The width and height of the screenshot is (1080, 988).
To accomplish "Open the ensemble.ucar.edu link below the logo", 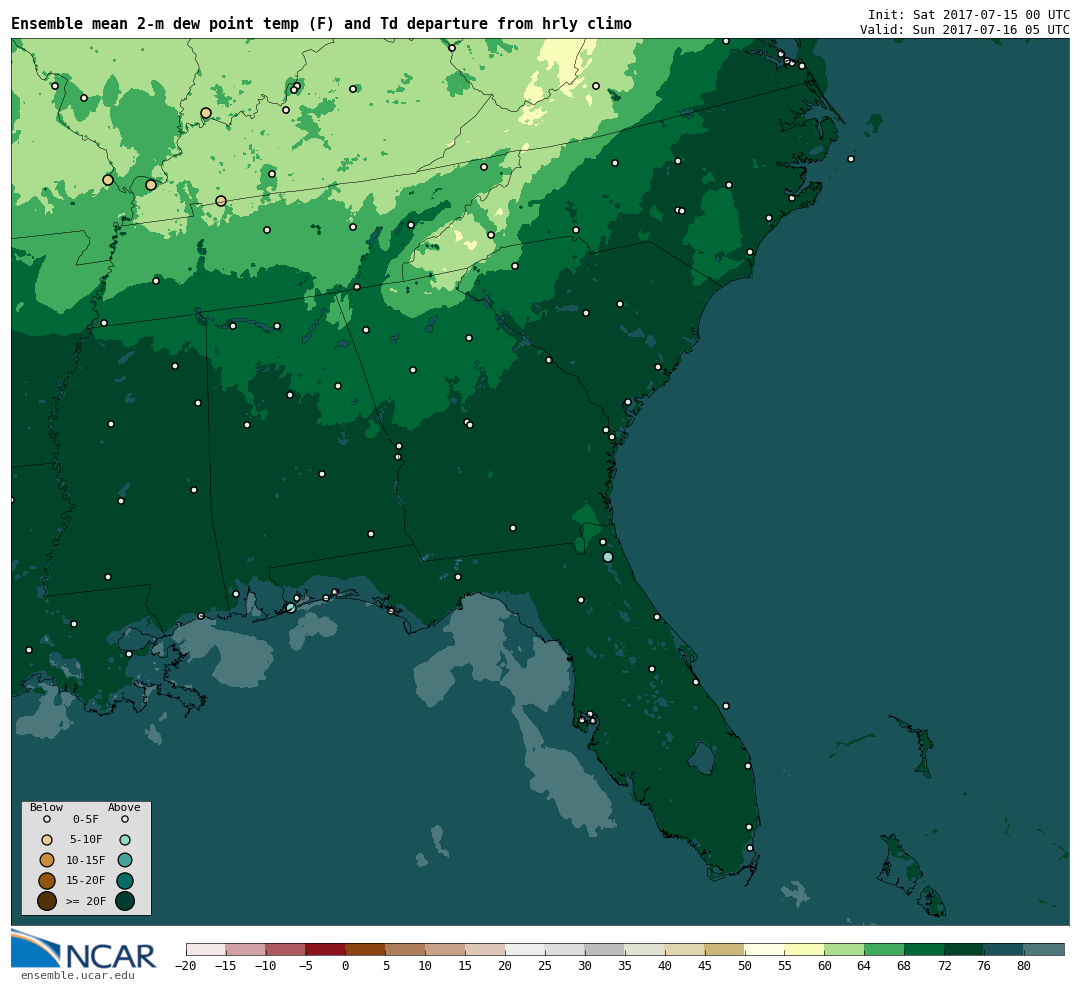I will pos(77,976).
